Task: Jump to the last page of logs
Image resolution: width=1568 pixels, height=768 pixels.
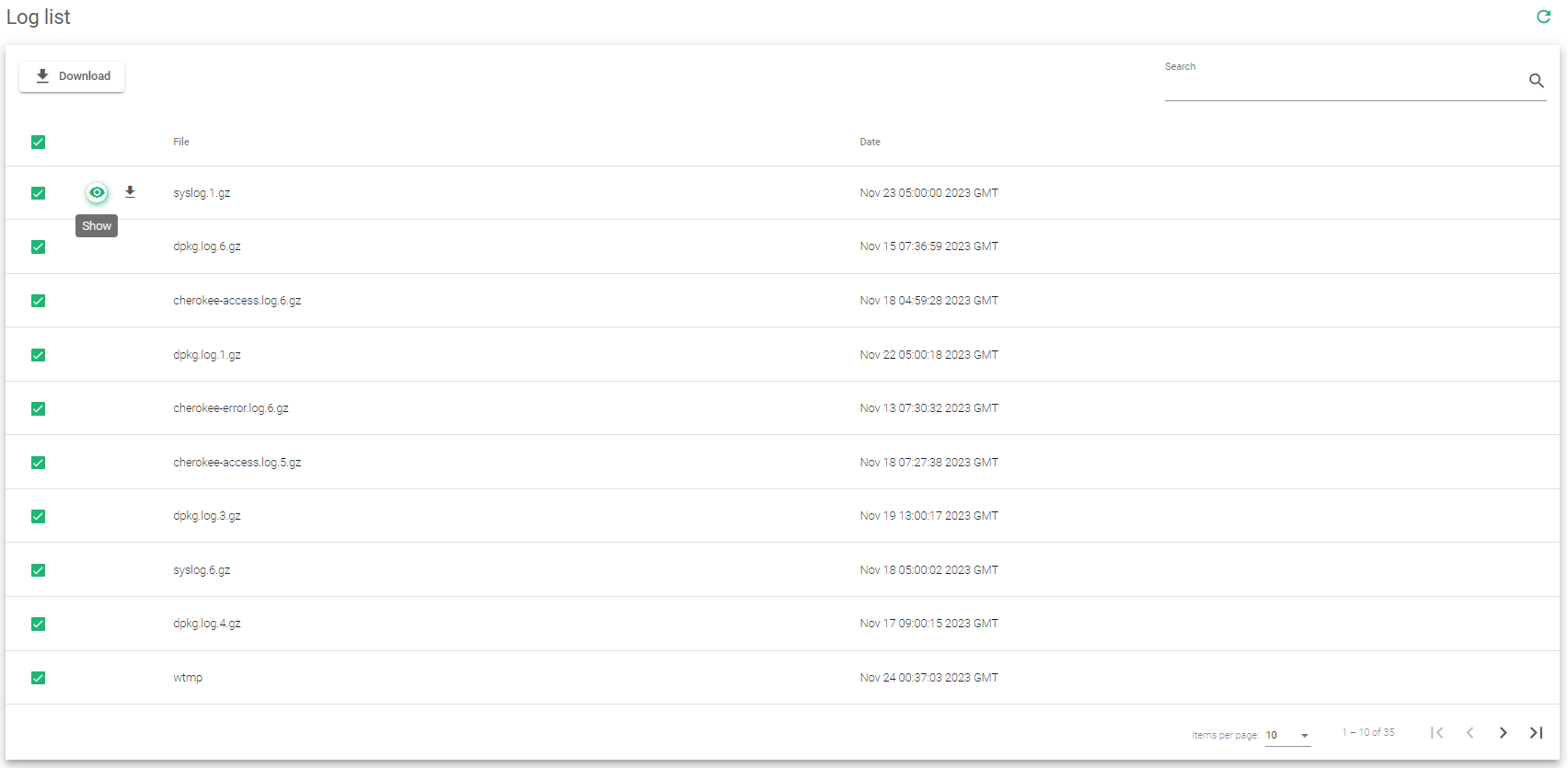Action: click(1536, 733)
